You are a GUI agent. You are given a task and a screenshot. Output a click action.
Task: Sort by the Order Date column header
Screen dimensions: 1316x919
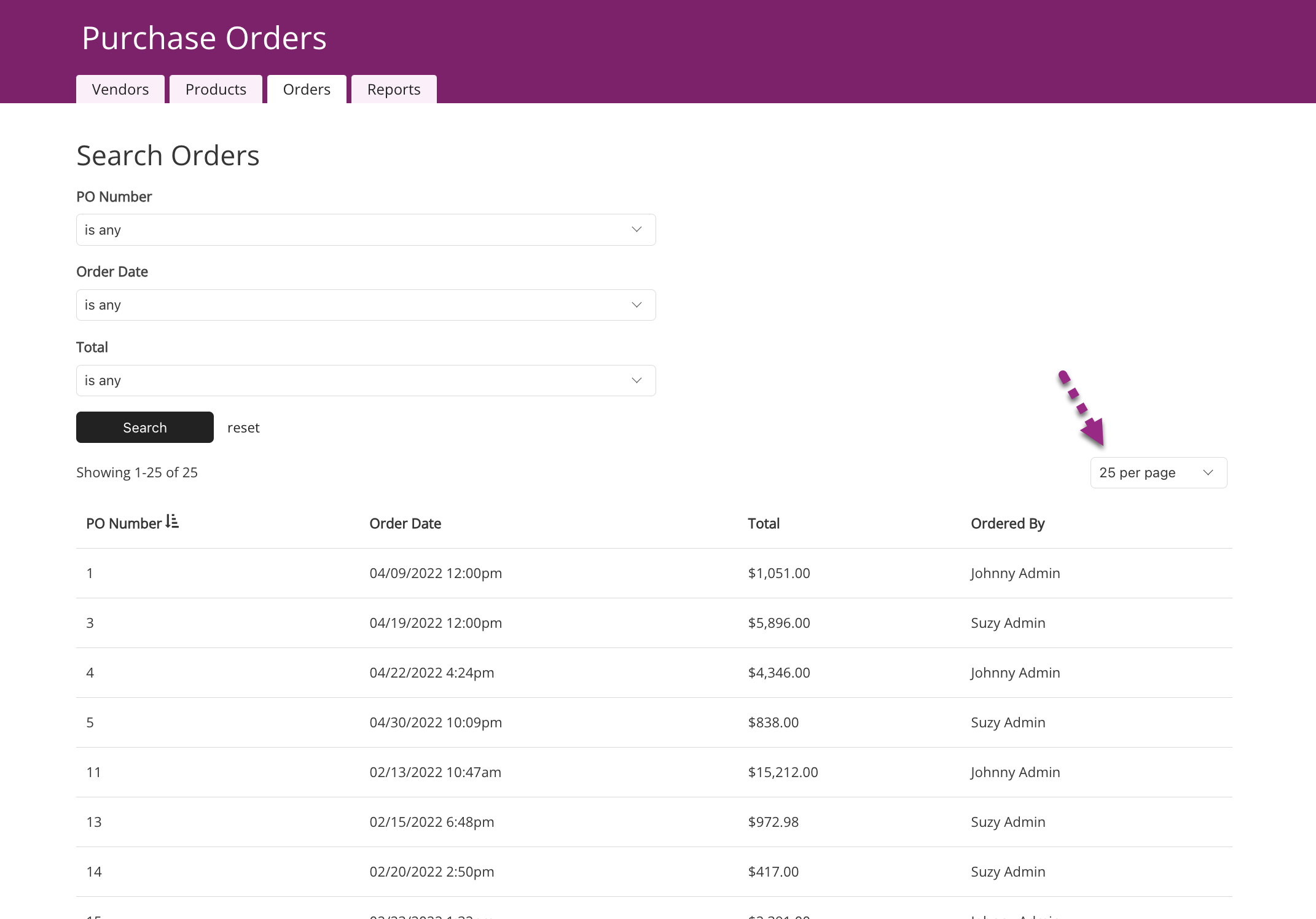405,523
